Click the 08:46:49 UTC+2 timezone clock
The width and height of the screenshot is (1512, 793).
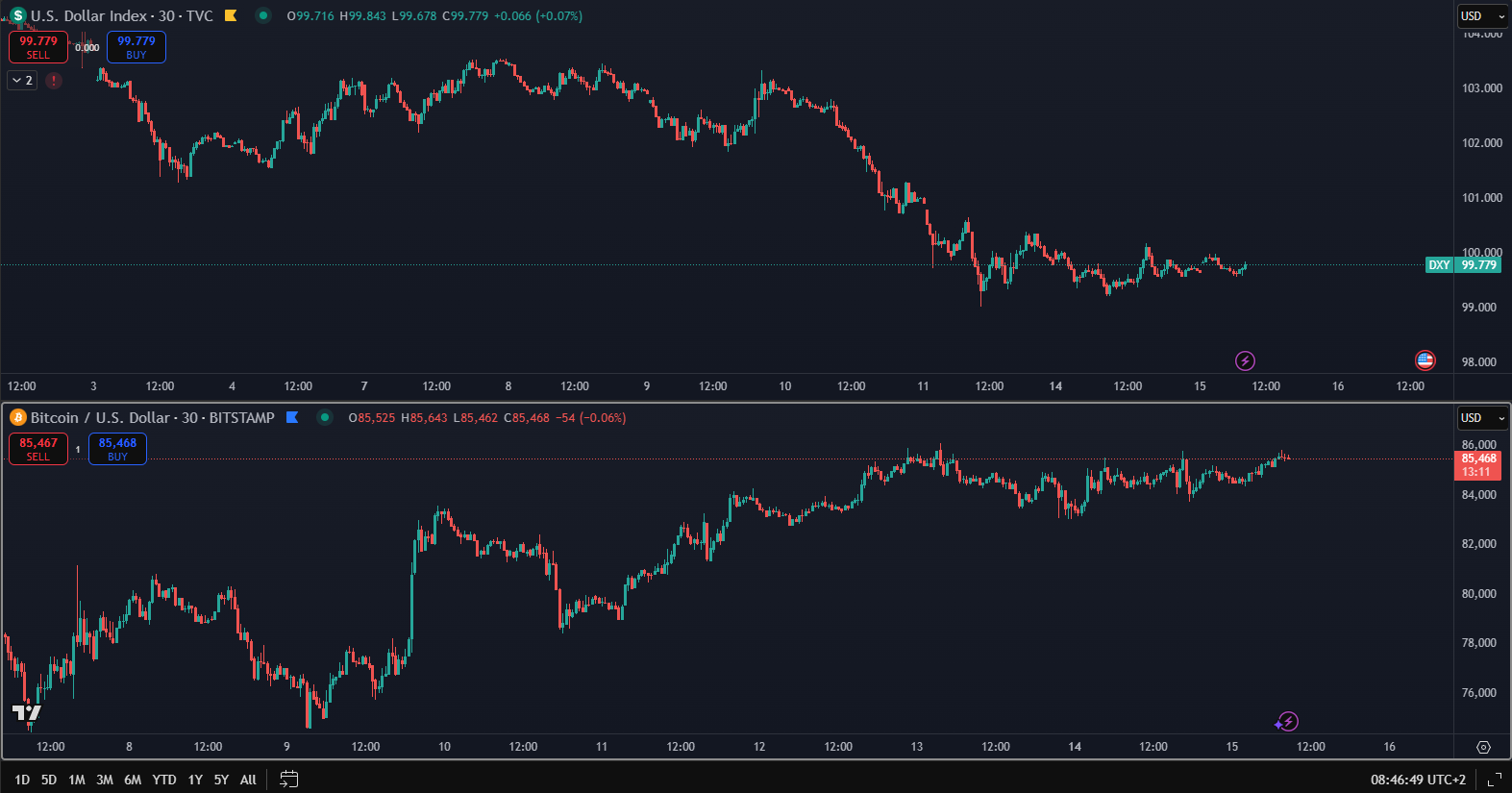tap(1418, 780)
